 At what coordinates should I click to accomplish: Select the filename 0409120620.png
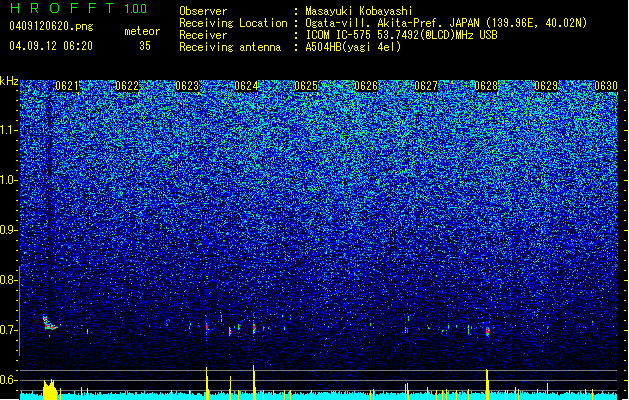coord(51,26)
